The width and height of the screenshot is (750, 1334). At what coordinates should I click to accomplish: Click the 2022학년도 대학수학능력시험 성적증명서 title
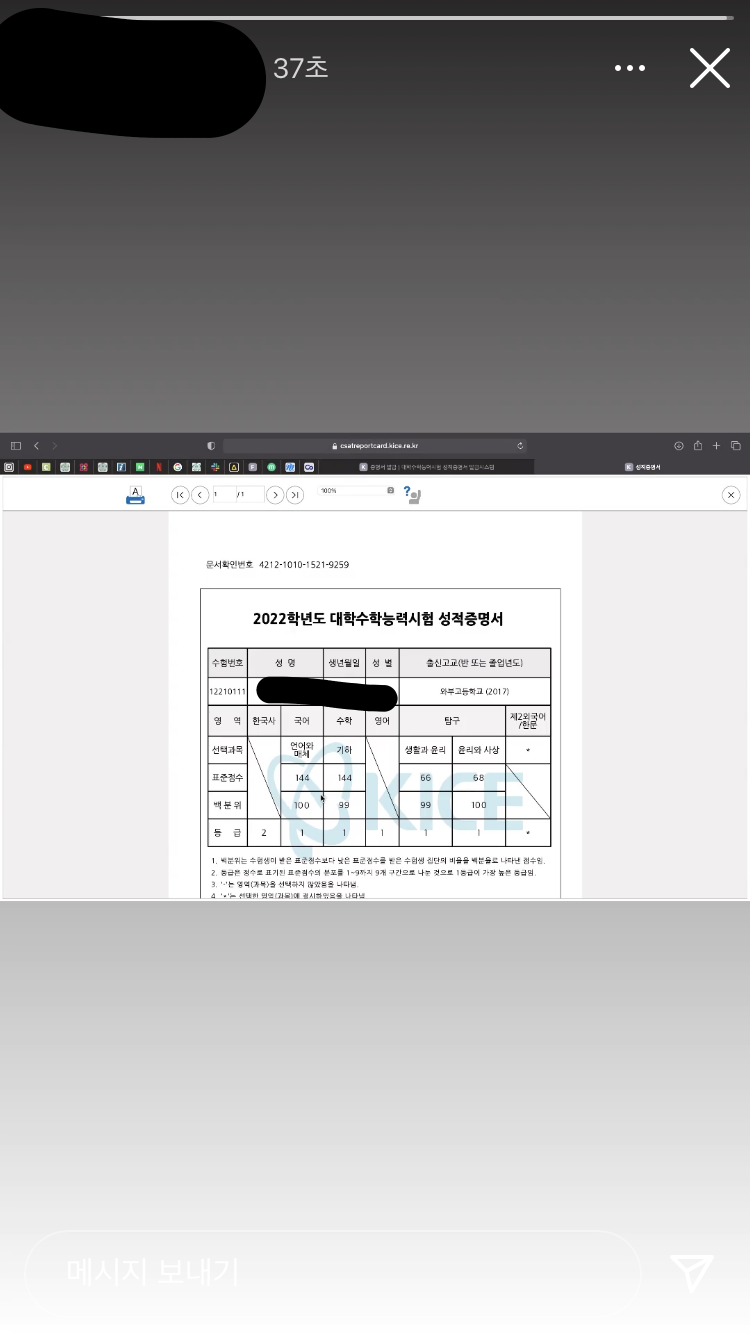tap(378, 619)
